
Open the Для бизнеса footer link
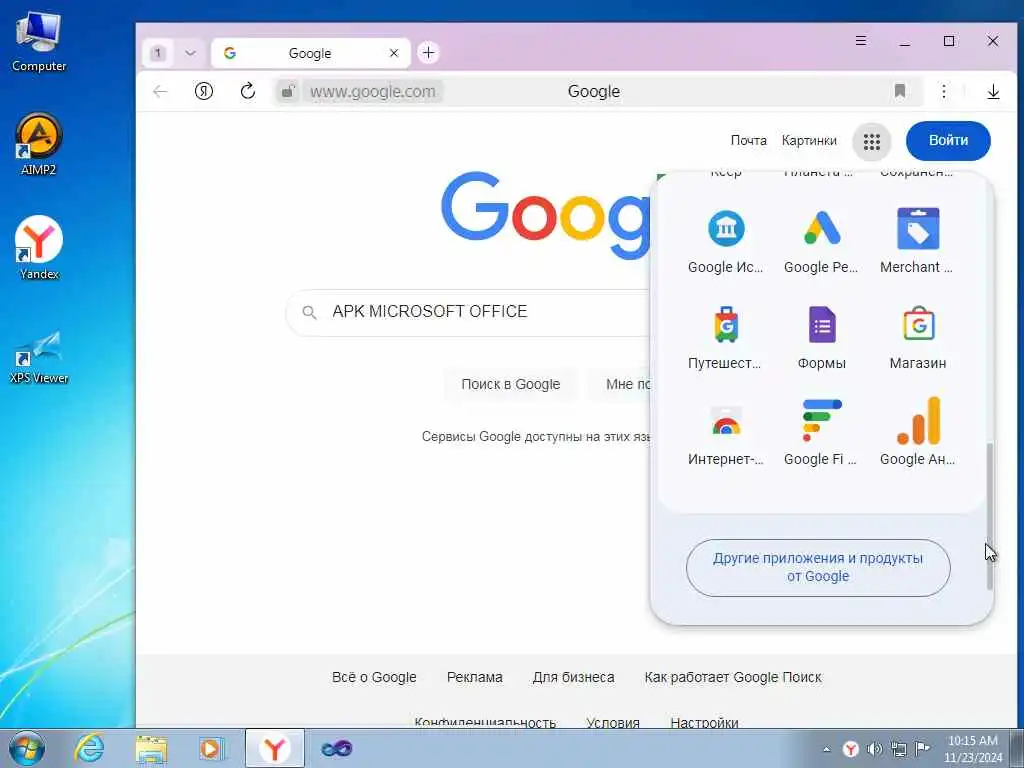tap(573, 677)
